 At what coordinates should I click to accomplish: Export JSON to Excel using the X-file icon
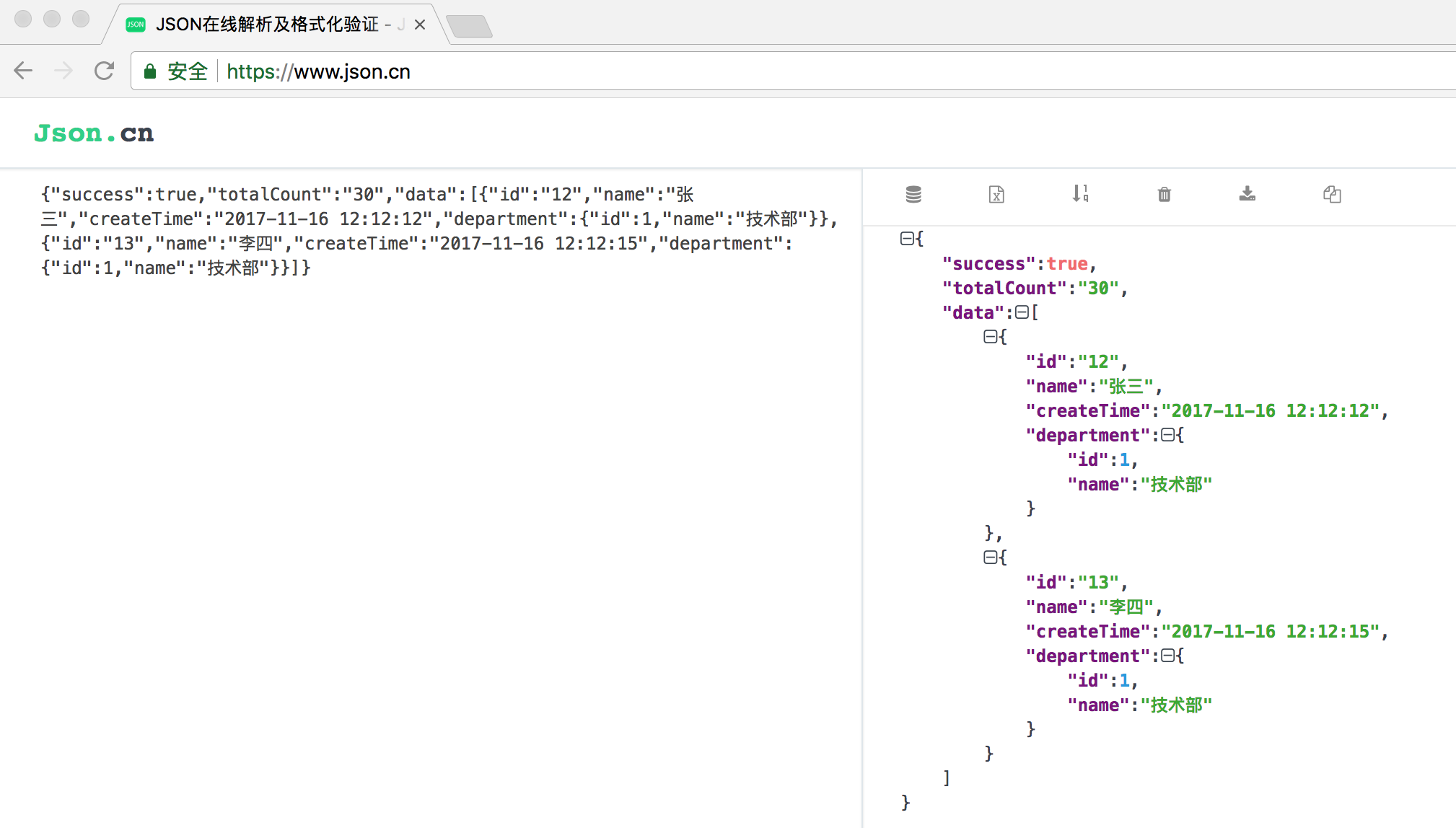pyautogui.click(x=996, y=195)
